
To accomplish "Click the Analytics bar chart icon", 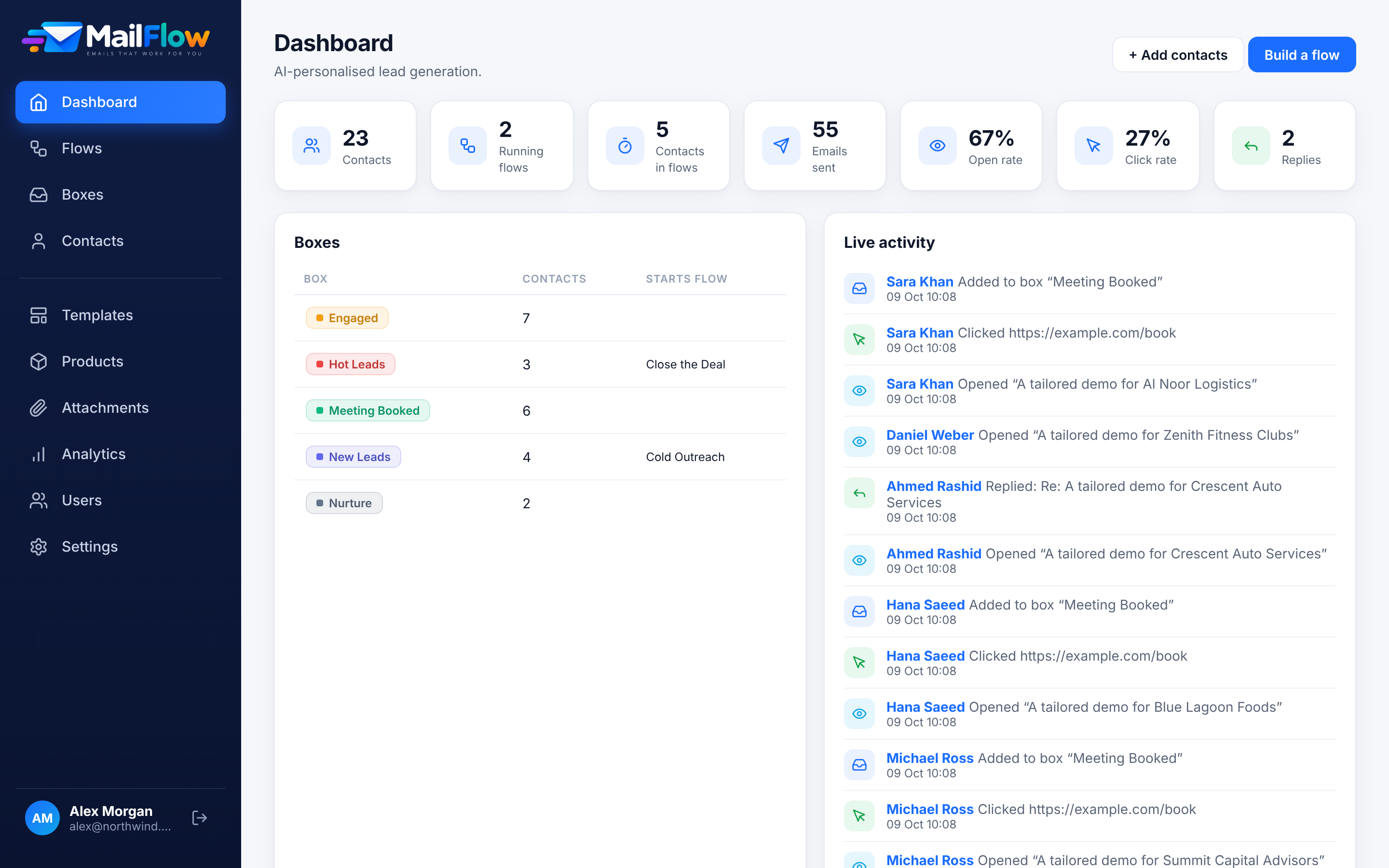I will click(x=39, y=454).
